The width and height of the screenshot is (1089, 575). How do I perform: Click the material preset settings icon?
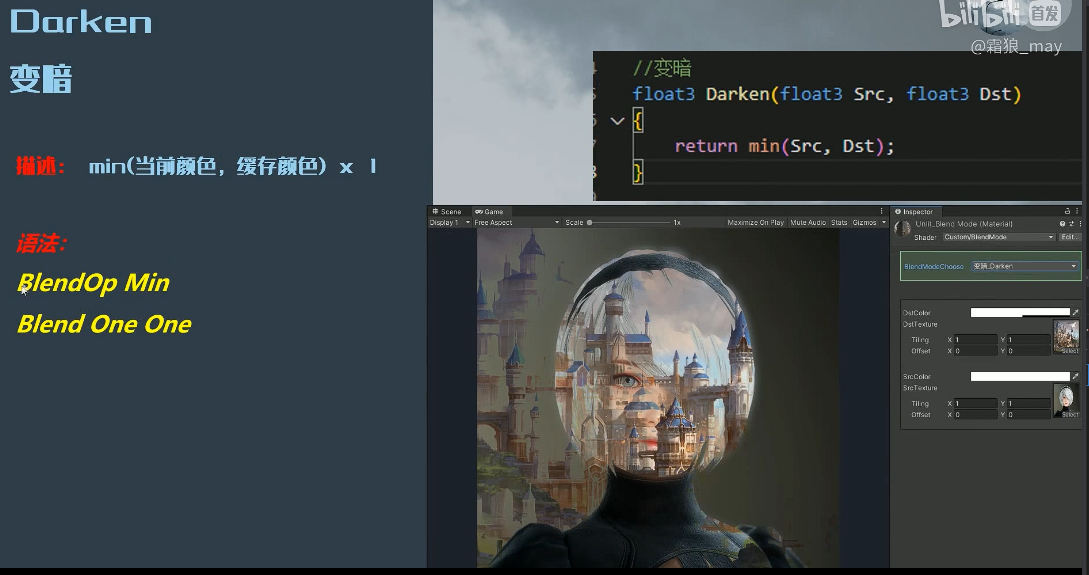point(1071,224)
